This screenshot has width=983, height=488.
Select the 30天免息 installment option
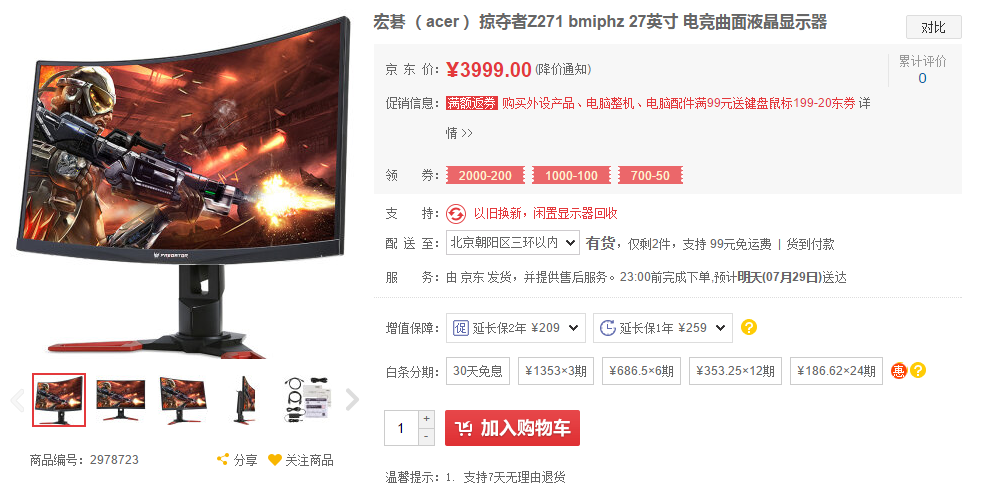point(478,371)
